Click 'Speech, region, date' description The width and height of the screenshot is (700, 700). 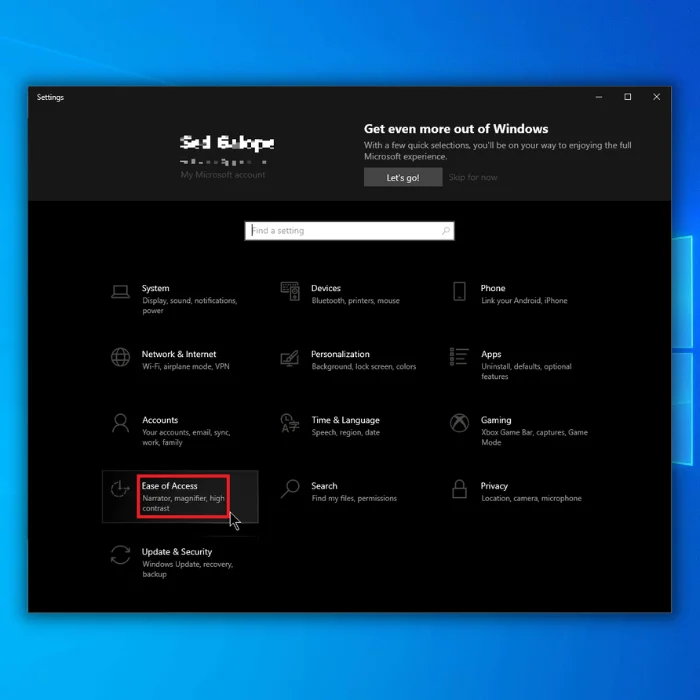[x=346, y=432]
